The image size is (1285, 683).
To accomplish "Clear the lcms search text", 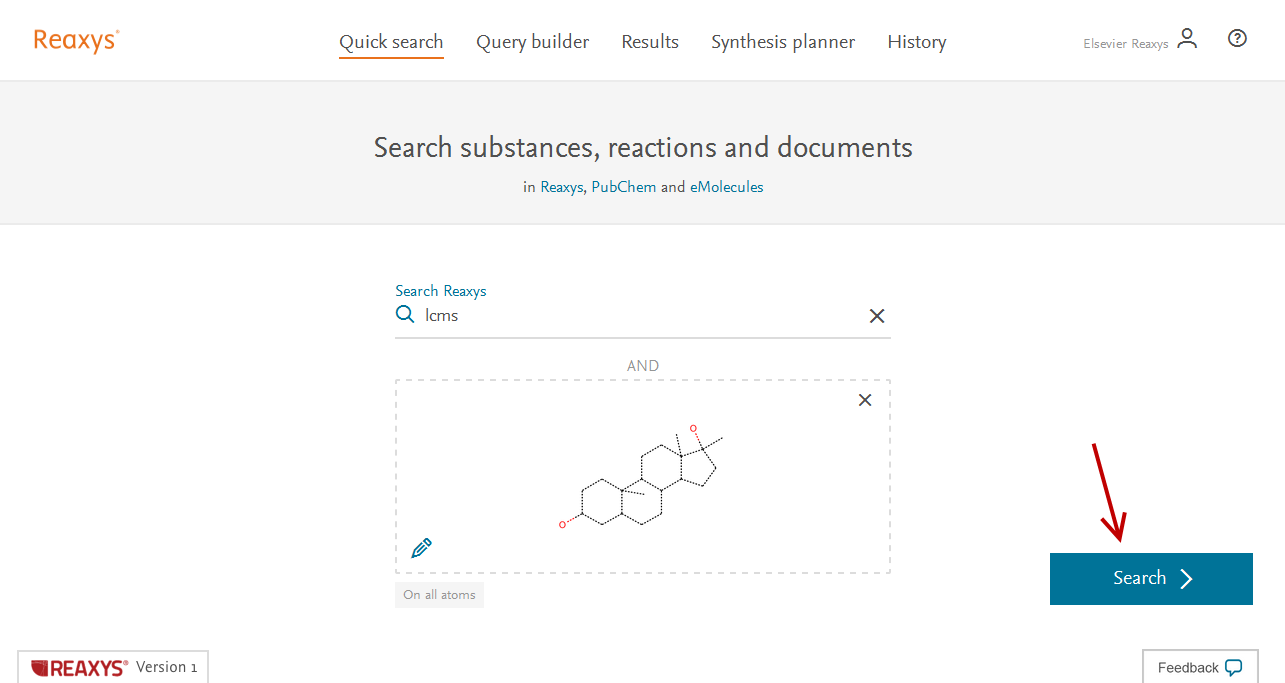I will pyautogui.click(x=877, y=316).
